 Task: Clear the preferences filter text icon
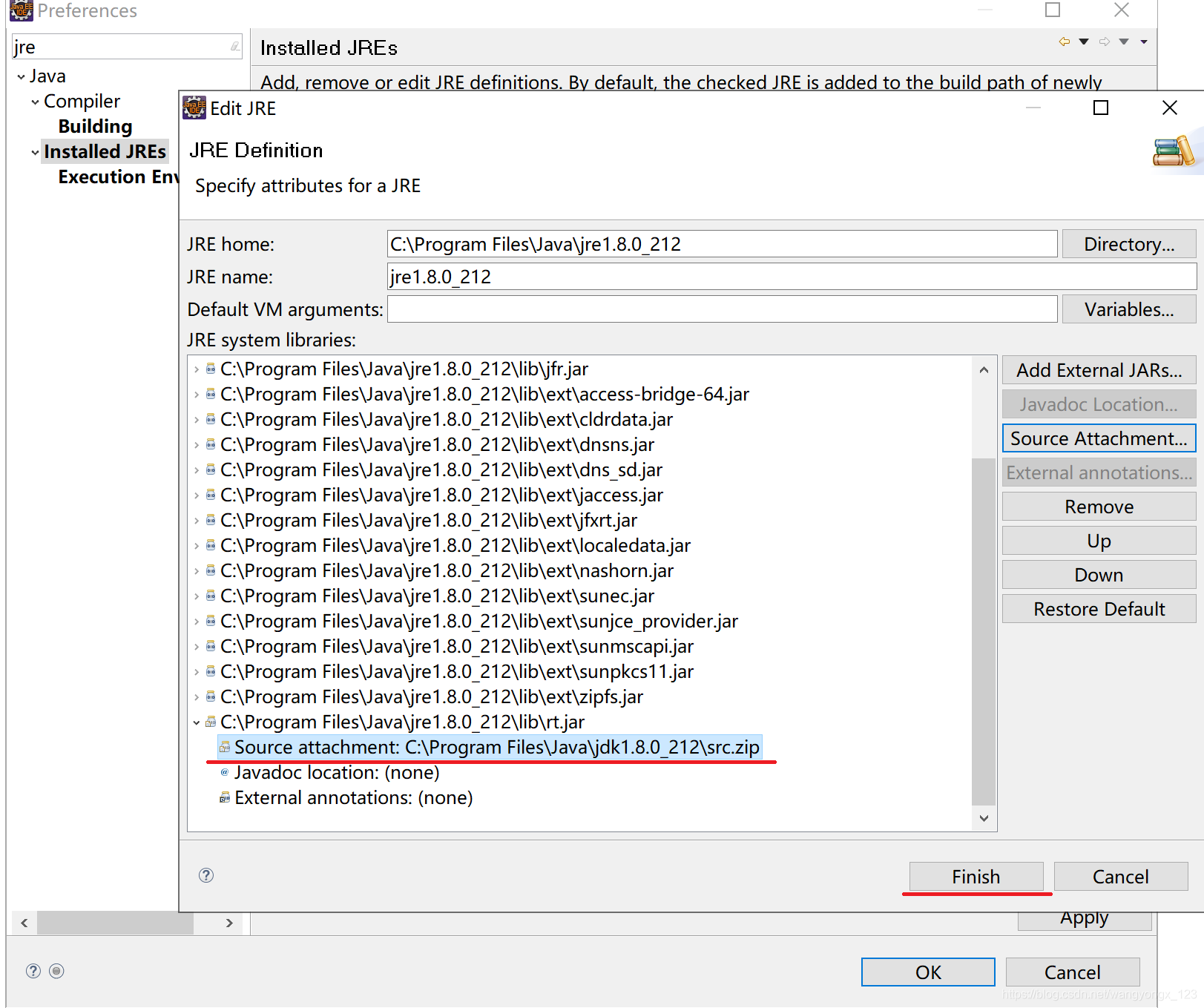click(234, 47)
